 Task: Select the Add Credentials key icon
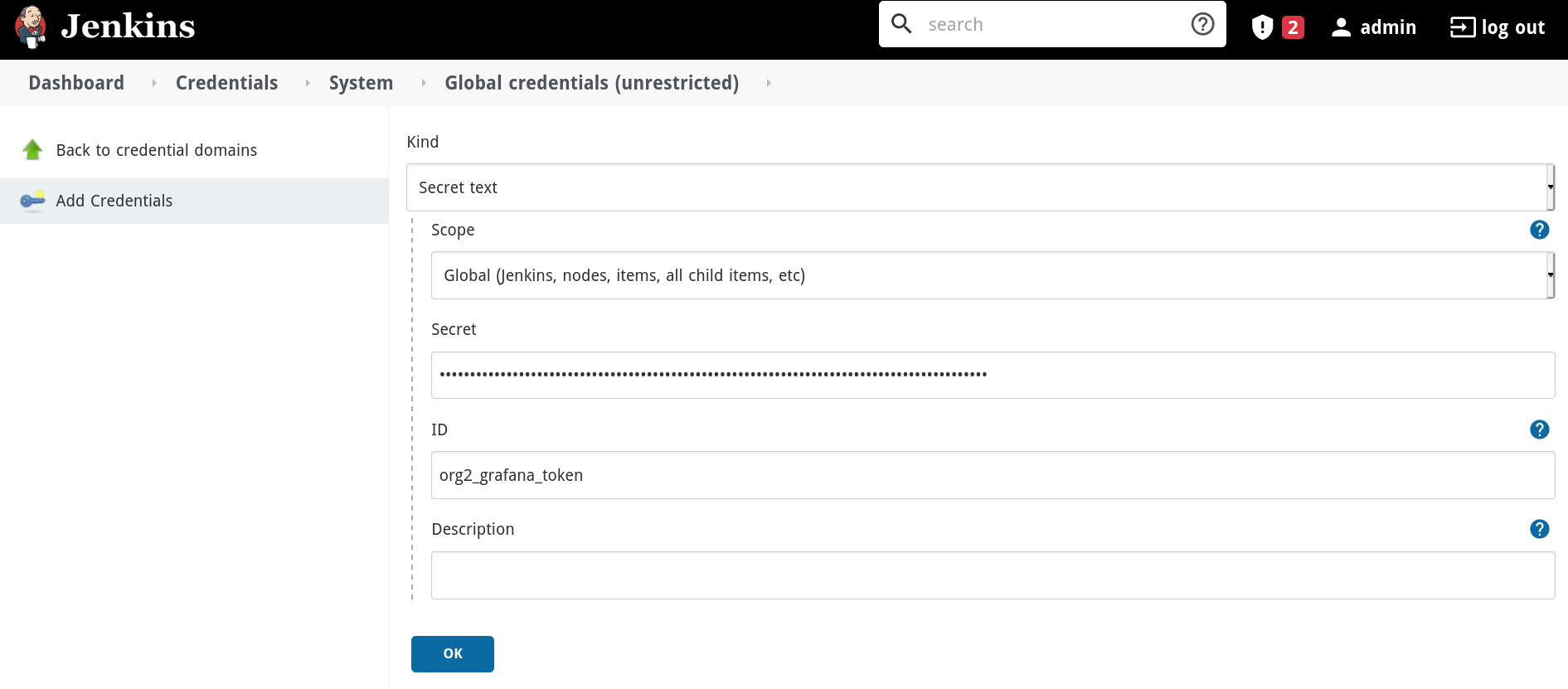[x=32, y=201]
